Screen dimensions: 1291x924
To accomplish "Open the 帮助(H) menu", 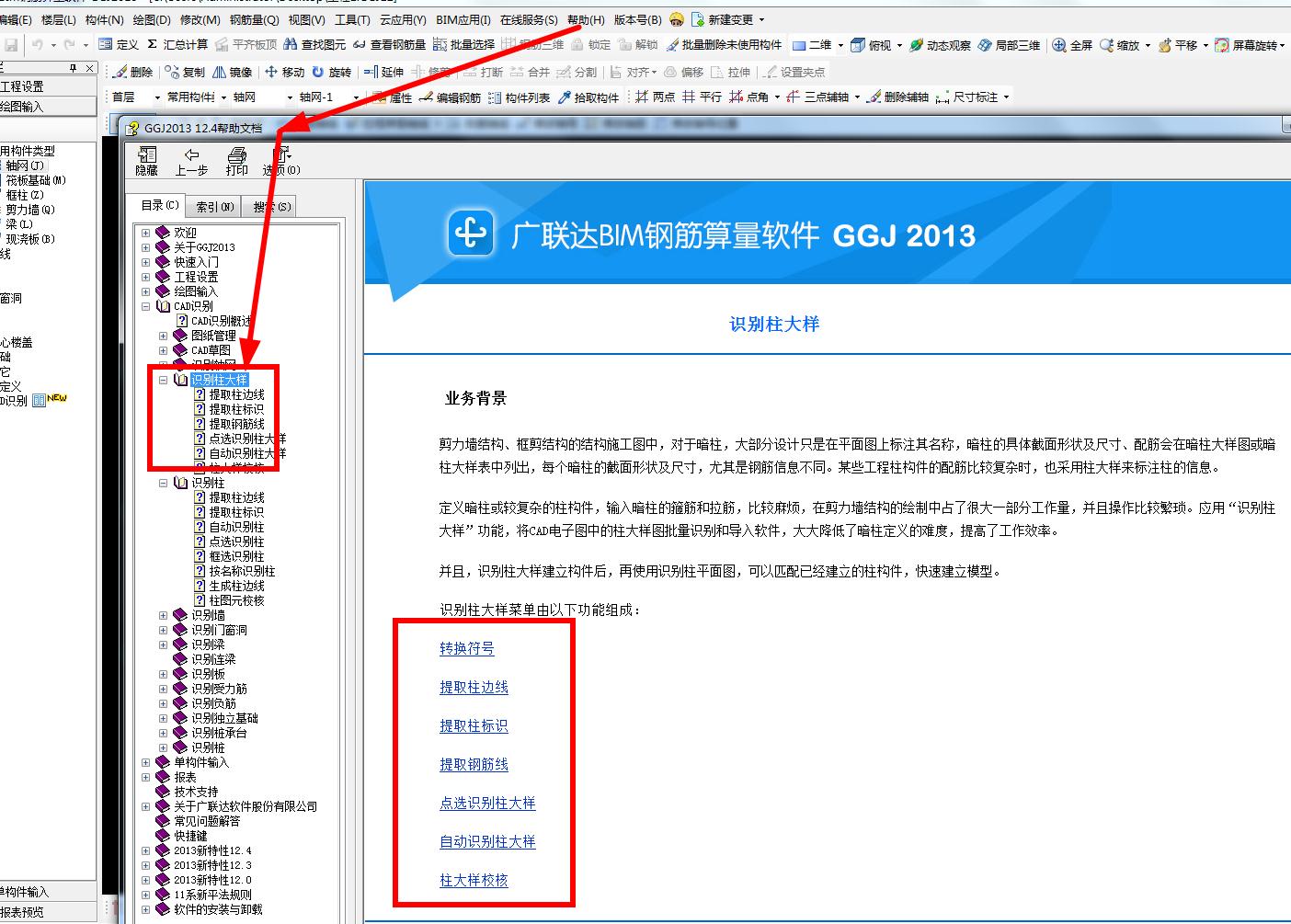I will tap(586, 19).
